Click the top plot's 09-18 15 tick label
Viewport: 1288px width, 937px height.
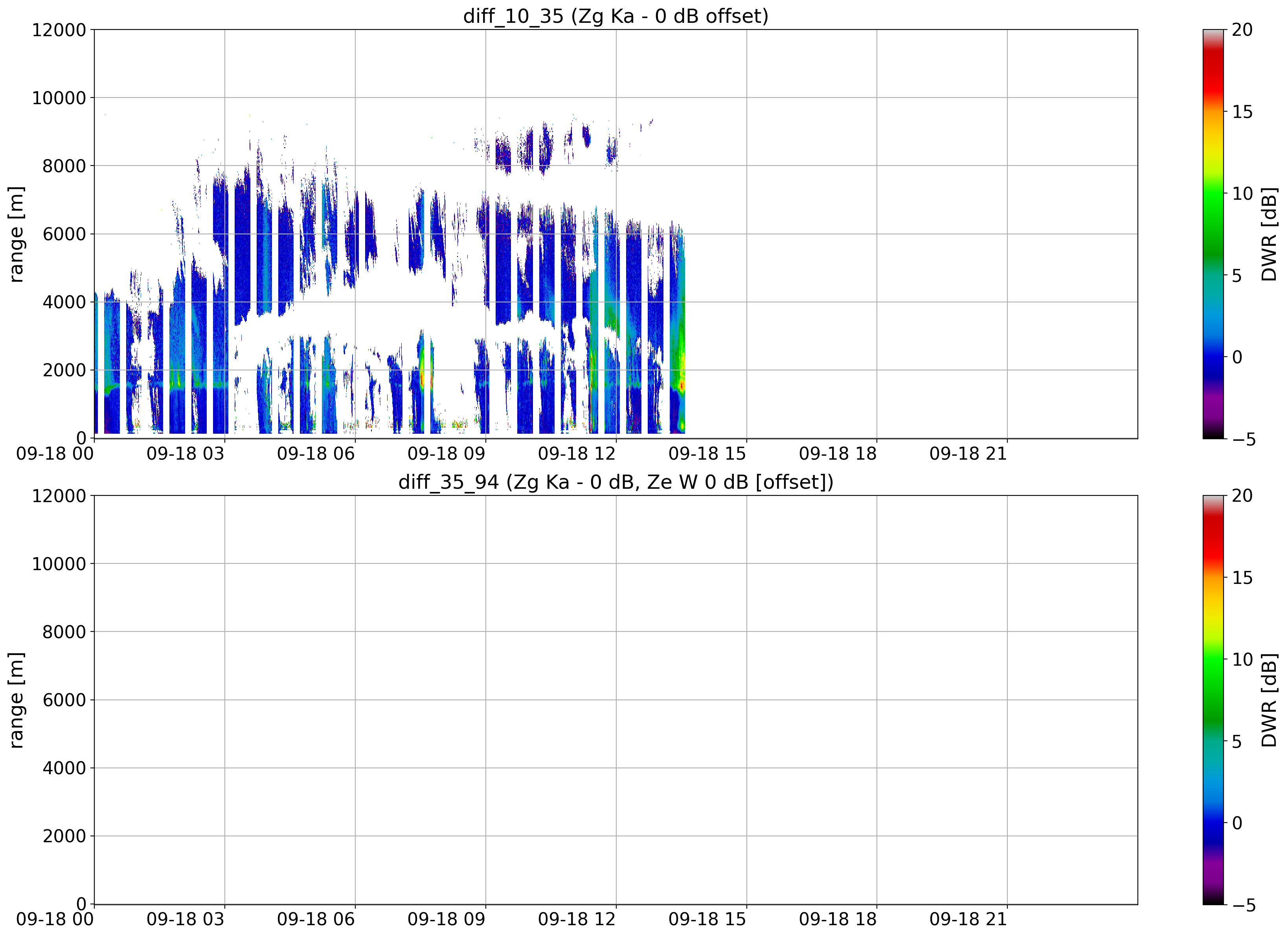(707, 453)
